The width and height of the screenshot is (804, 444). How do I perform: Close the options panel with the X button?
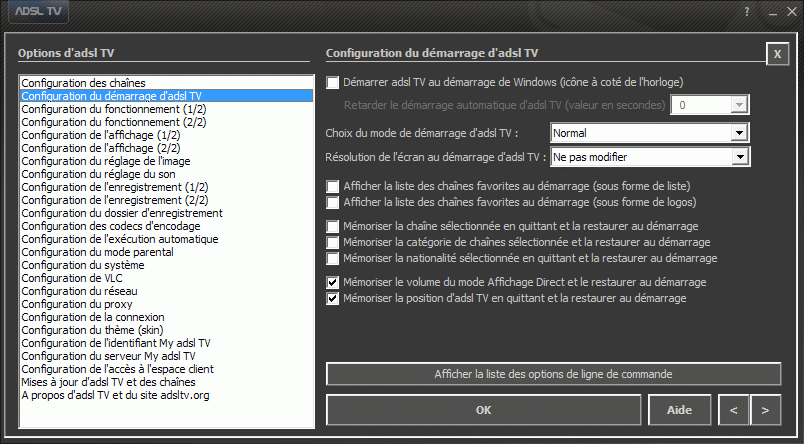coord(777,54)
